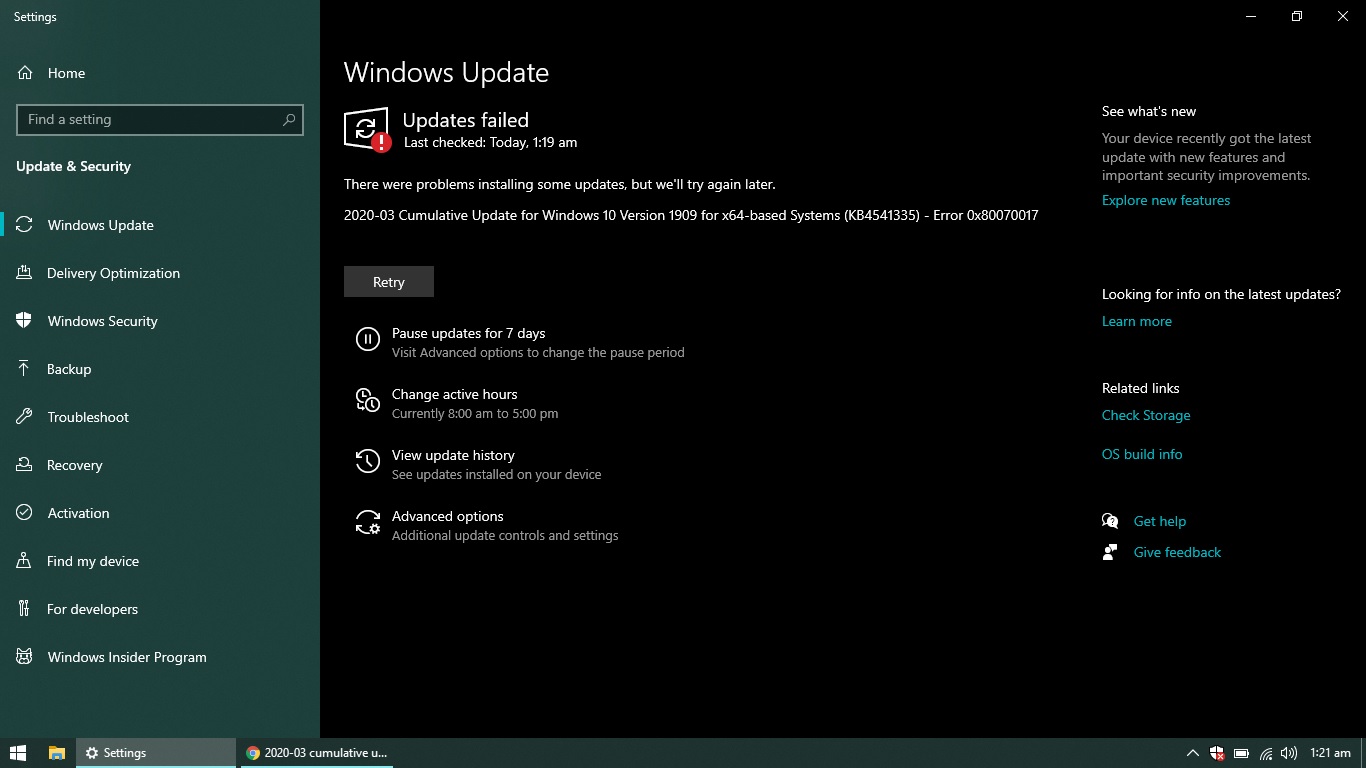Click the Backup upload arrow icon
This screenshot has width=1366, height=768.
(x=24, y=369)
